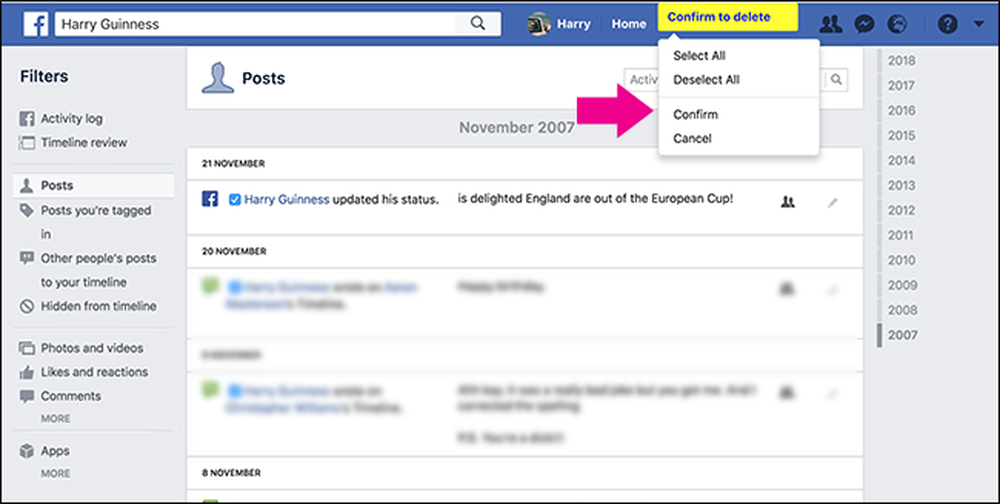
Task: Jump to year 2015 in timeline
Action: point(901,135)
